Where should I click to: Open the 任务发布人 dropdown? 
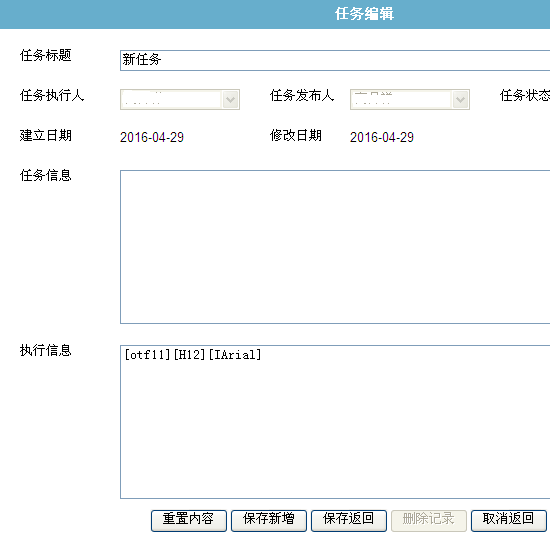pyautogui.click(x=410, y=100)
